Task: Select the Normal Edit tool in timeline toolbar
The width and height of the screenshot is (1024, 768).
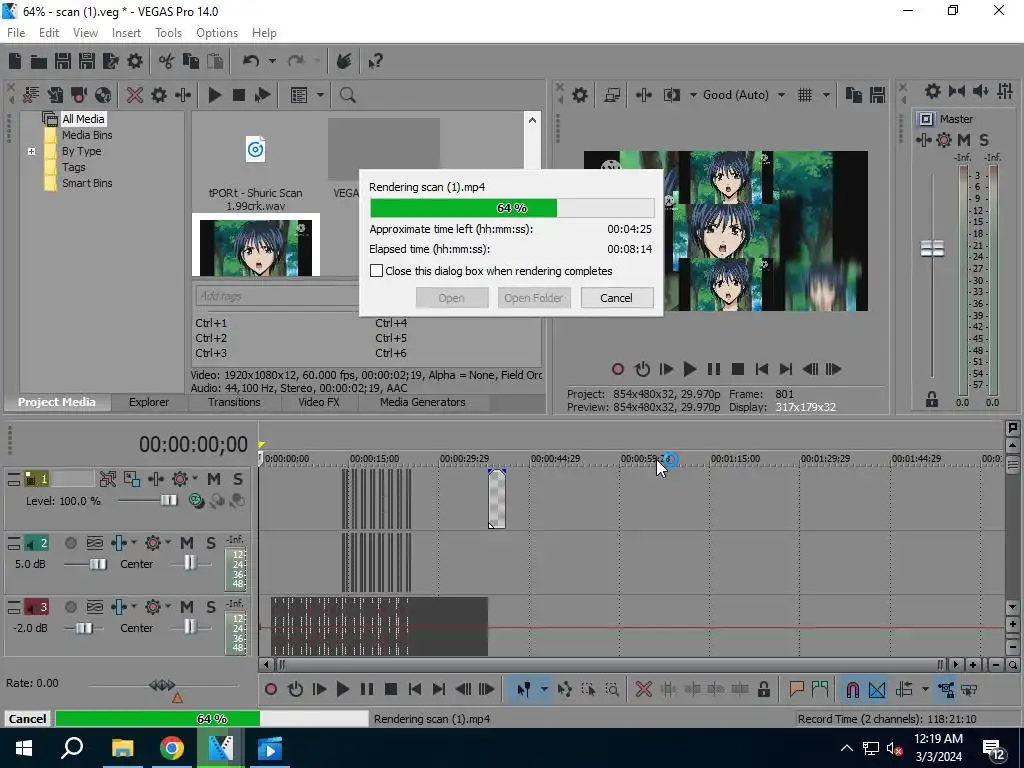Action: 523,689
